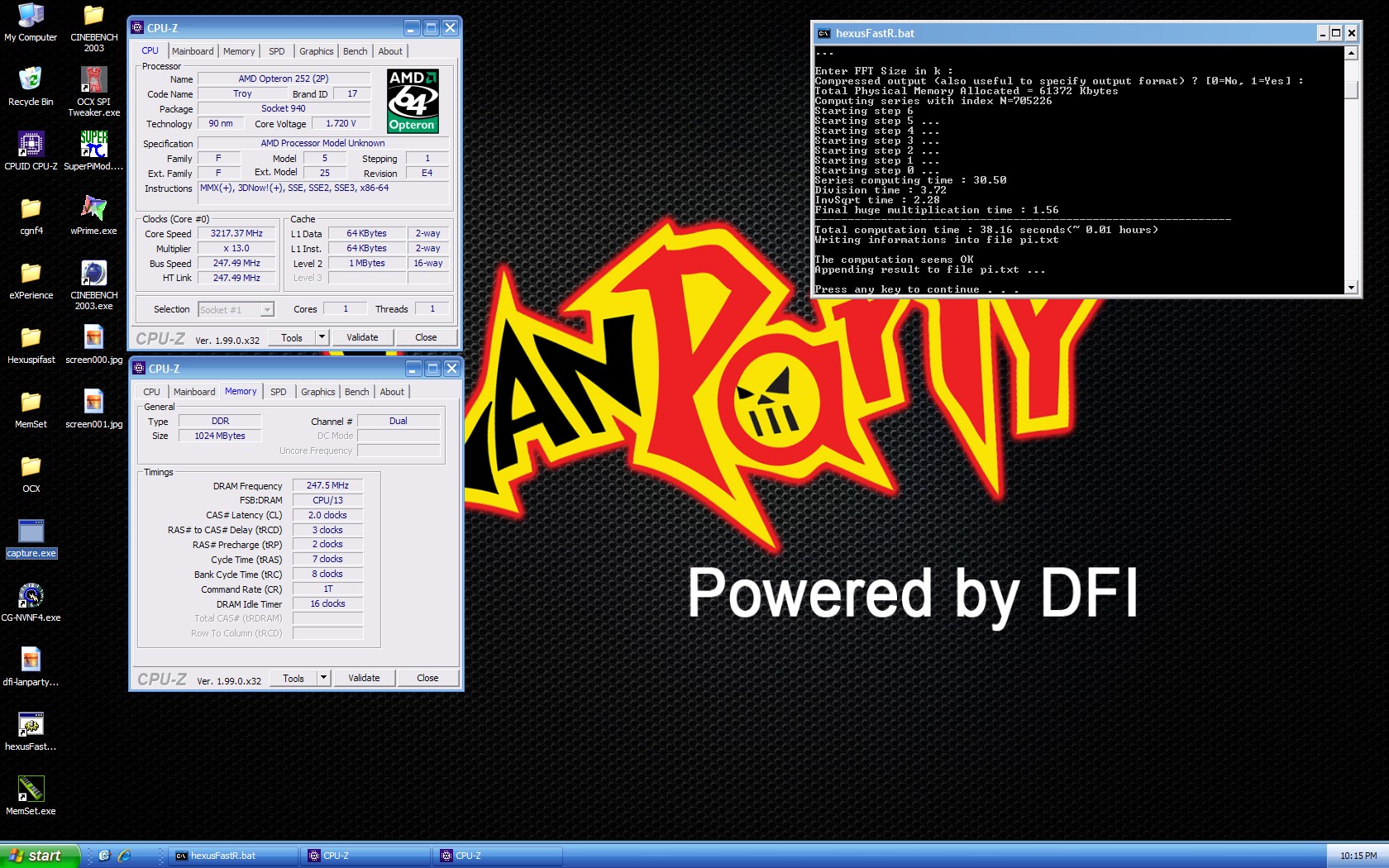The image size is (1389, 868).
Task: Open eXPerience folder icon
Action: coord(31,280)
